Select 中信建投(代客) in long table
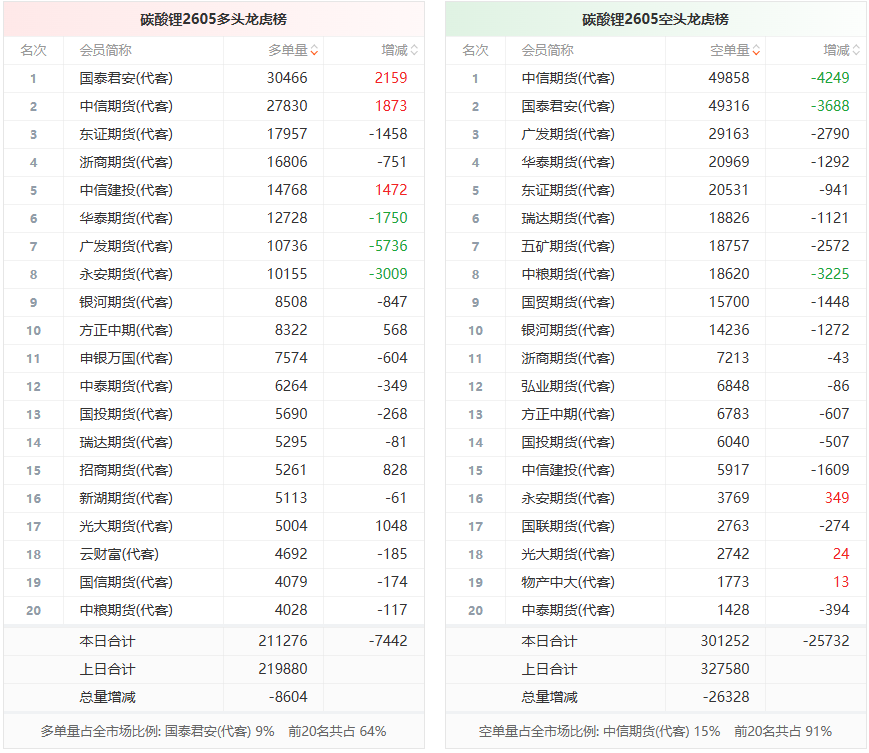The image size is (869, 753). [126, 190]
